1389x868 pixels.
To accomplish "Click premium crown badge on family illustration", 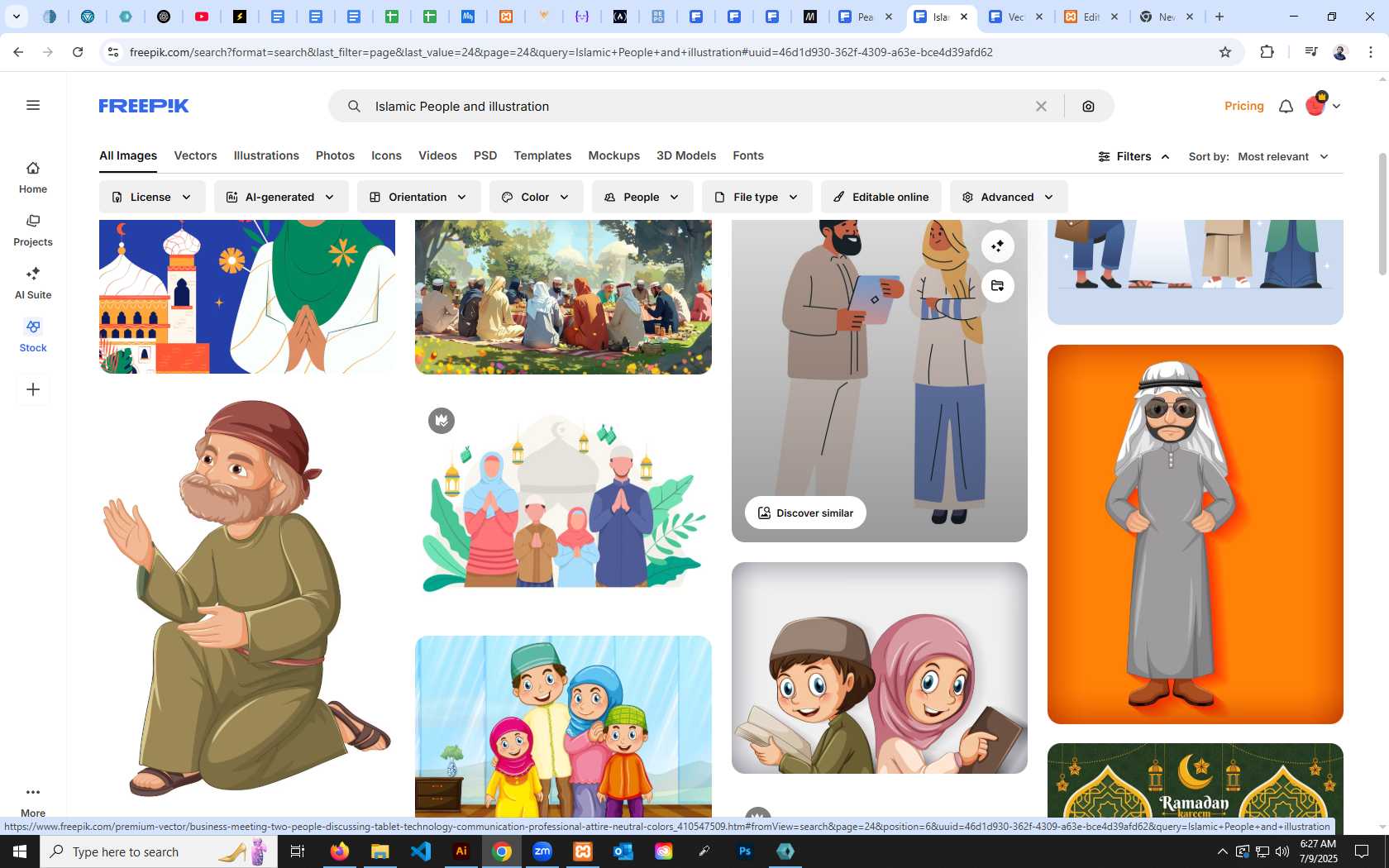I will 442,421.
